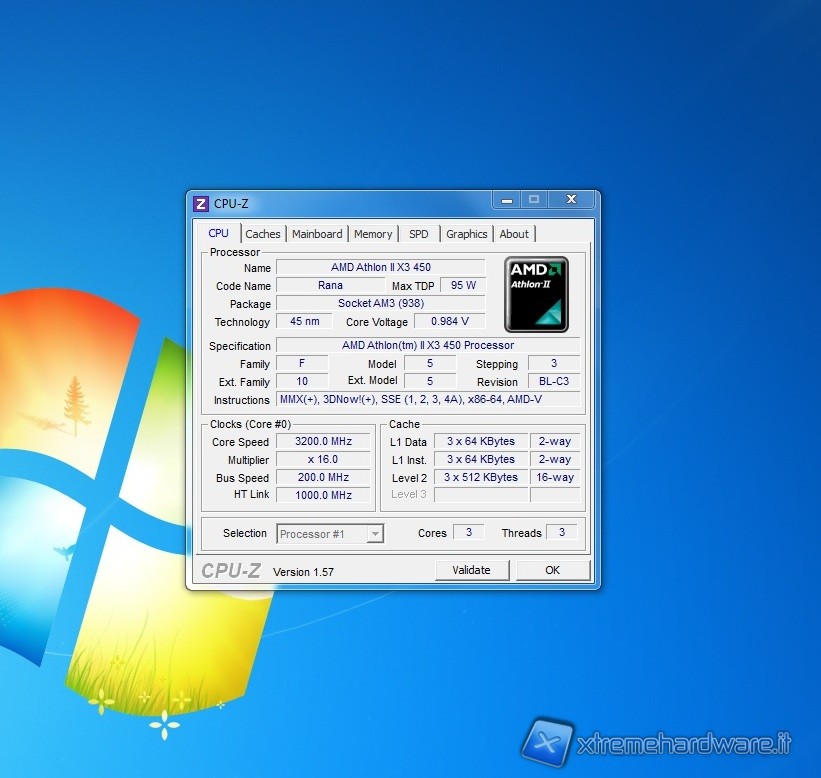Select the CPU tab
Image resolution: width=821 pixels, height=778 pixels.
218,233
